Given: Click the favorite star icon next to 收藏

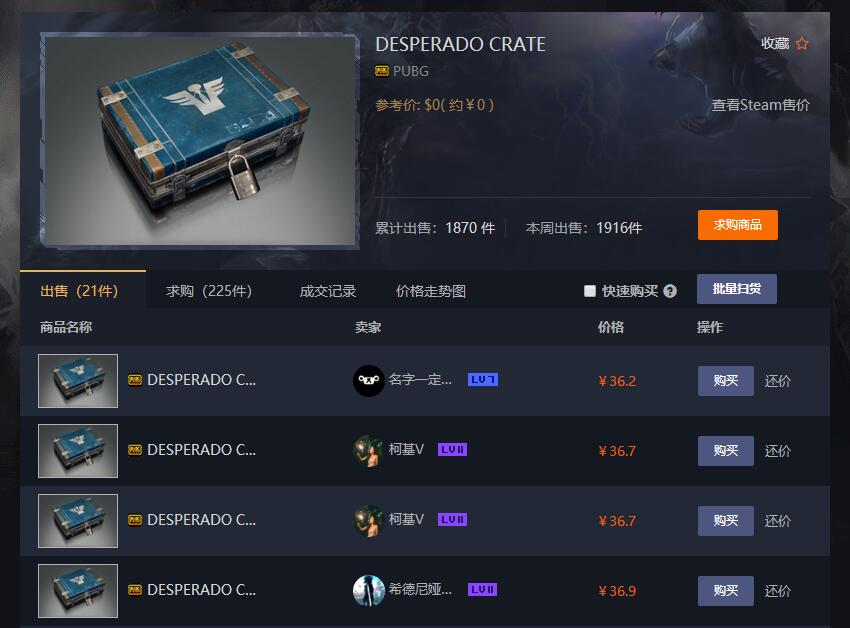Looking at the screenshot, I should tap(802, 43).
